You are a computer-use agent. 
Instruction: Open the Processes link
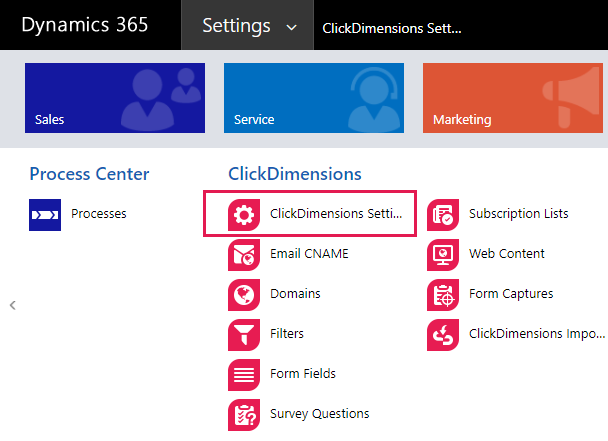tap(98, 214)
